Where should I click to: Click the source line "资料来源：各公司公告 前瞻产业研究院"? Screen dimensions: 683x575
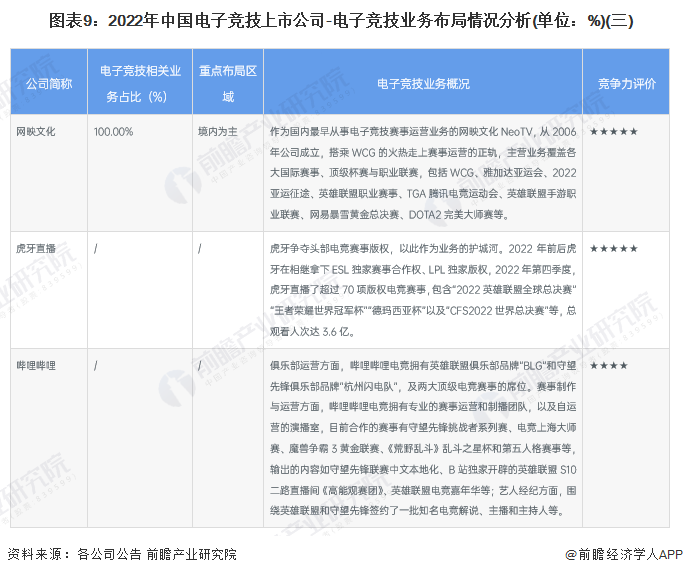(122, 554)
